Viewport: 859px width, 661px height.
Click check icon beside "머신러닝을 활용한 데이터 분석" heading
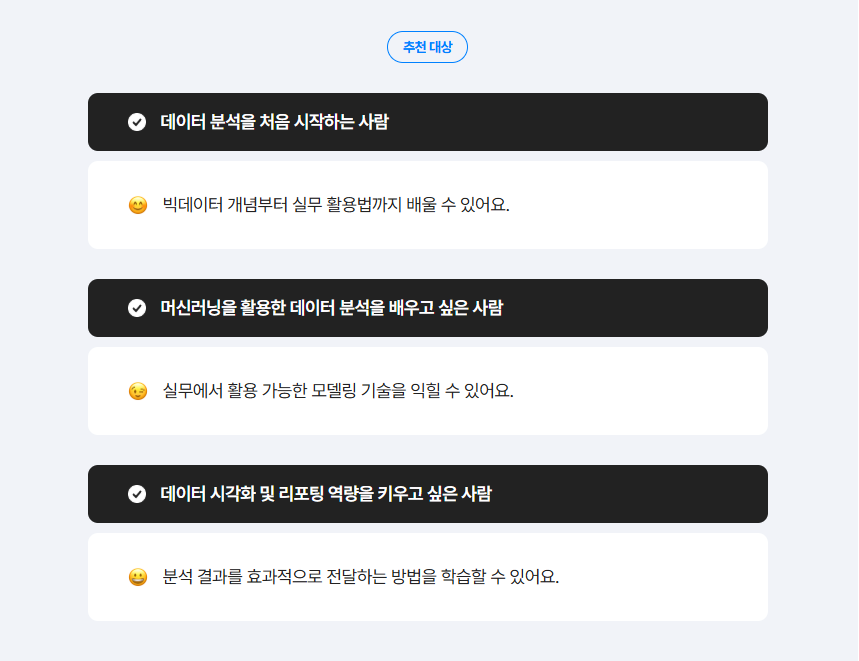click(137, 308)
